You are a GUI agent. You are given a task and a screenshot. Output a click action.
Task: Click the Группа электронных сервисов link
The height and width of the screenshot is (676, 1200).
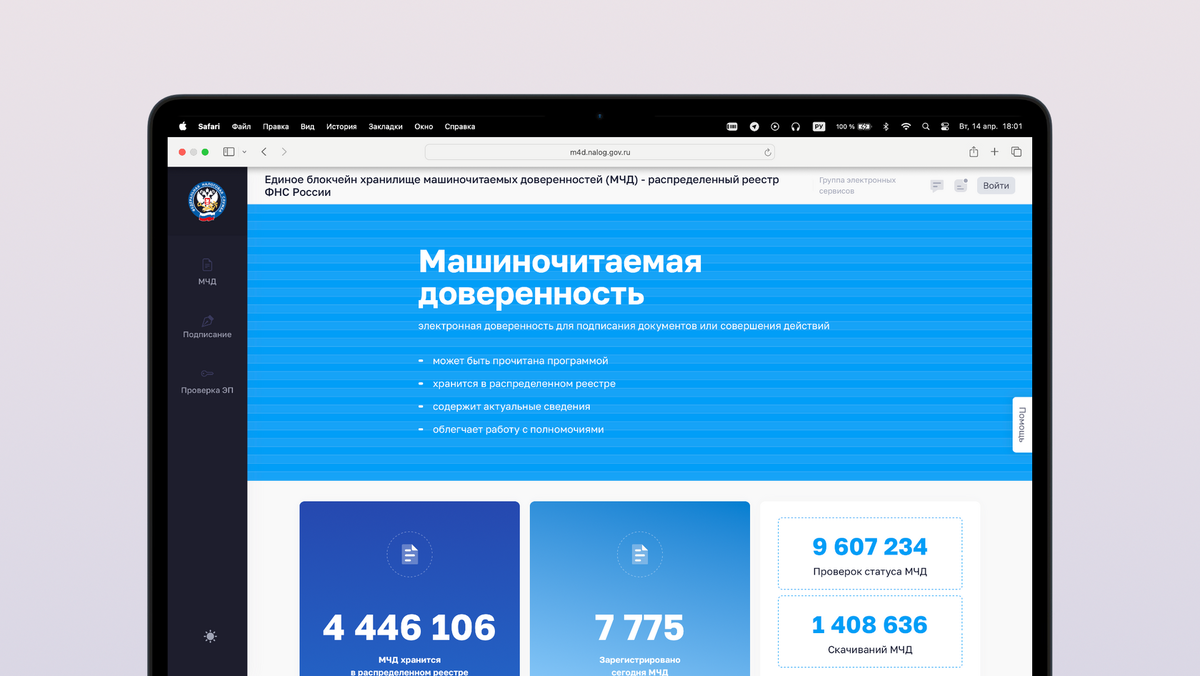click(x=857, y=185)
